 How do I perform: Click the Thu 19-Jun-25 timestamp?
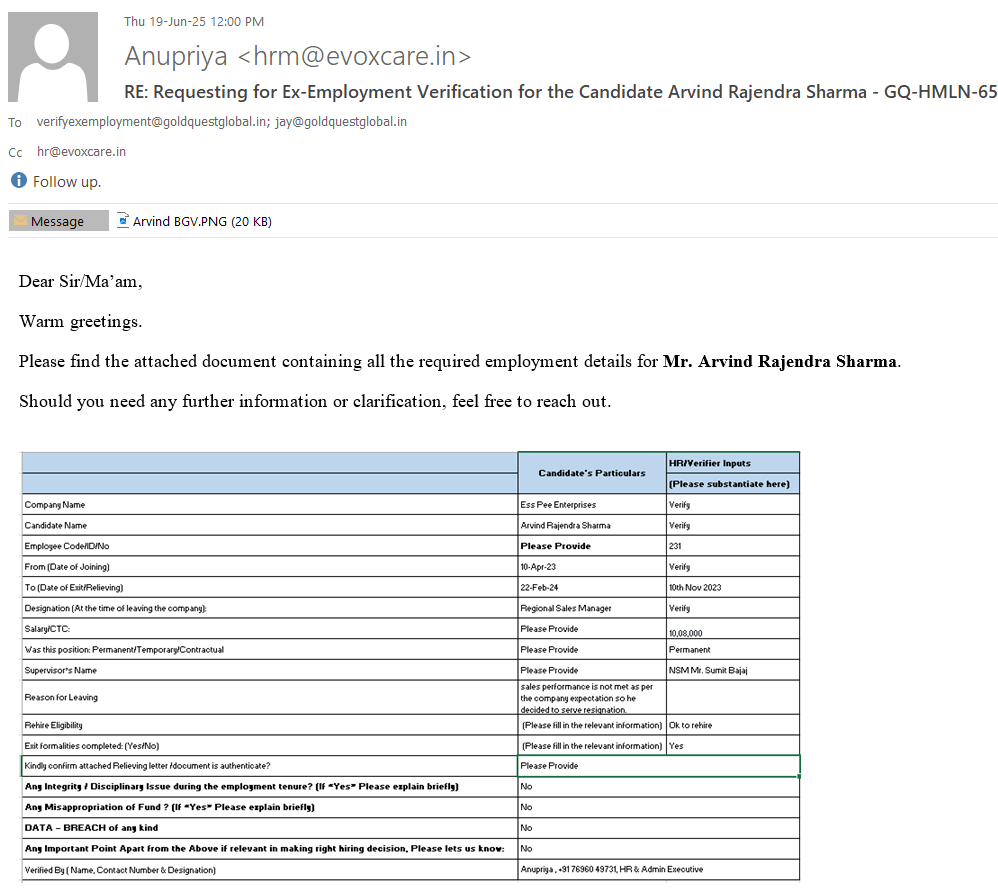coord(194,21)
